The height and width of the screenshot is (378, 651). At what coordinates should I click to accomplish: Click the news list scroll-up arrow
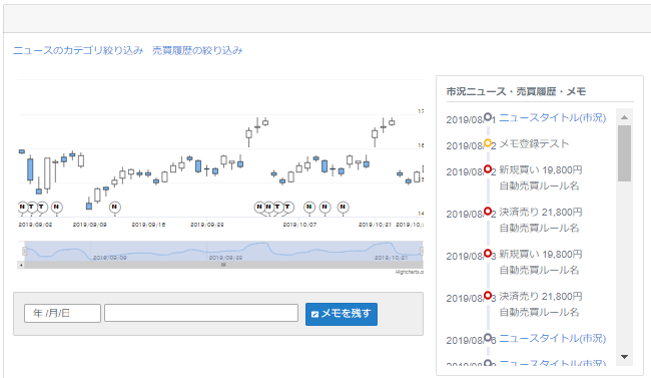[624, 118]
